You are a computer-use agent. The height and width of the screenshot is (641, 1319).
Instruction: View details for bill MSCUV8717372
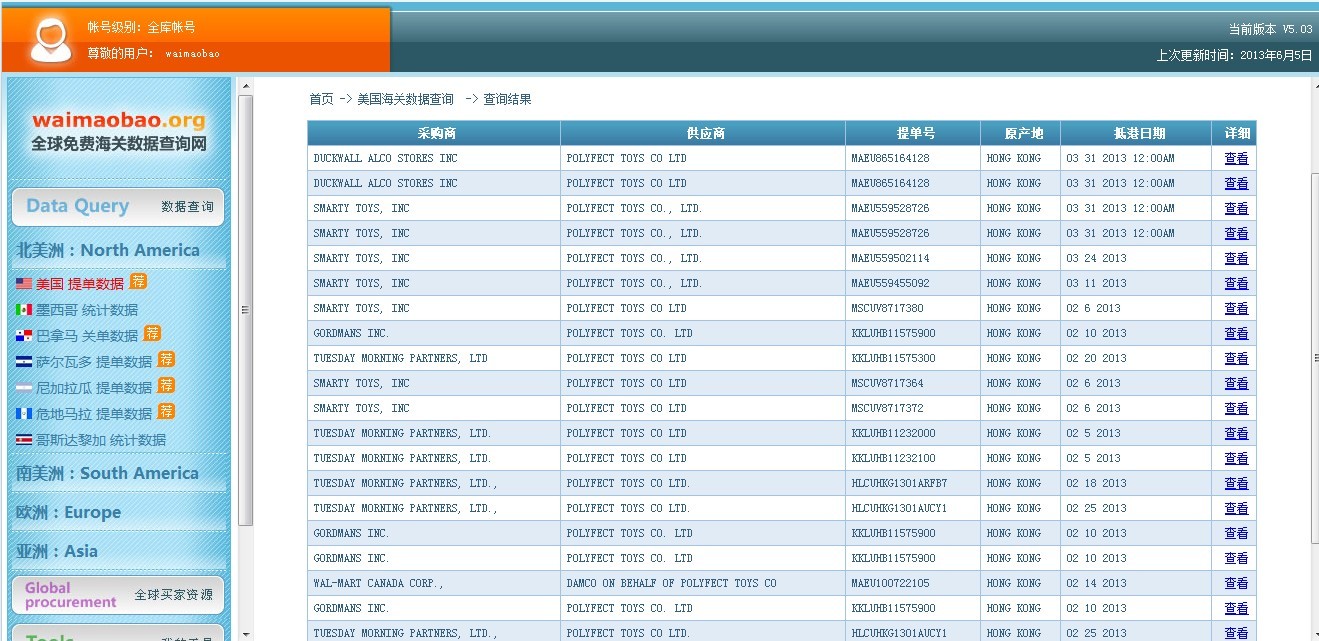coord(1236,408)
